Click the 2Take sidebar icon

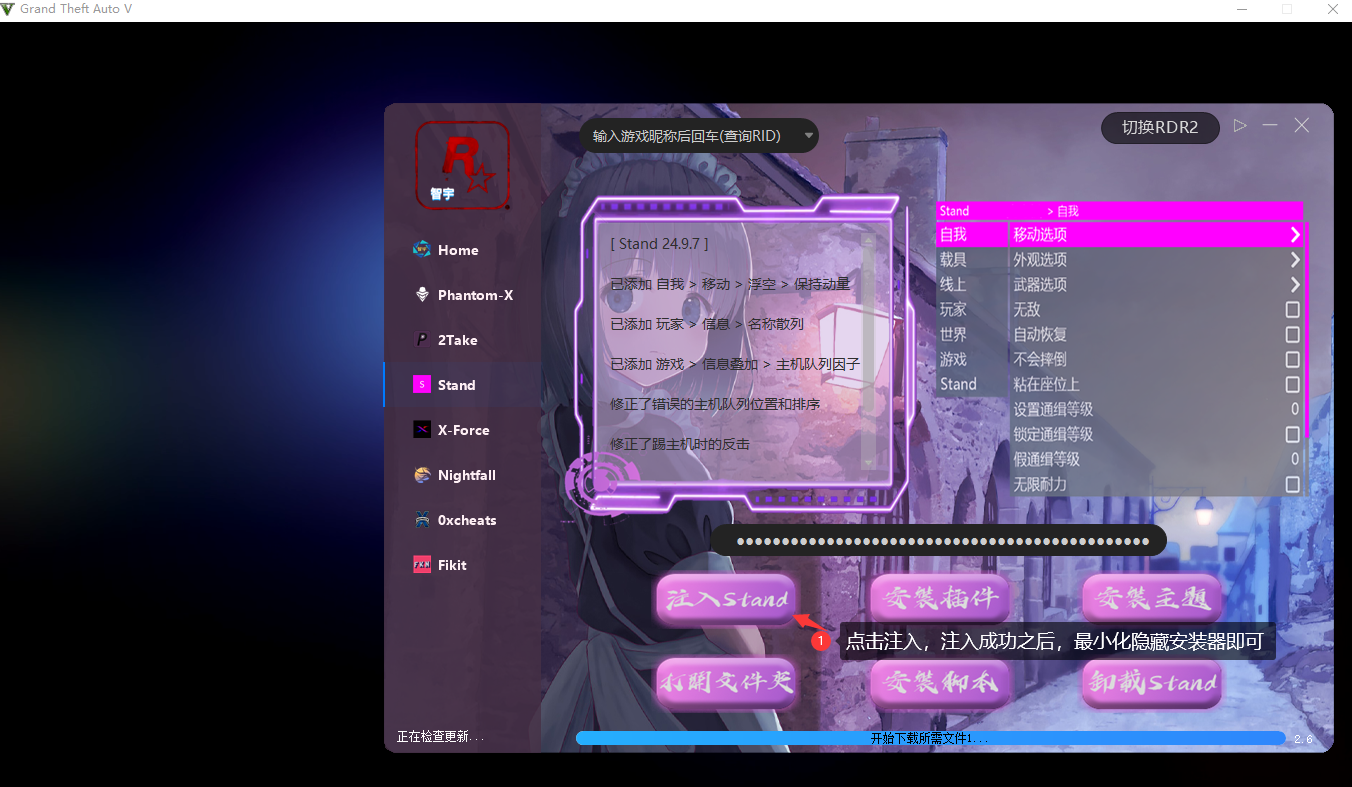(x=422, y=340)
